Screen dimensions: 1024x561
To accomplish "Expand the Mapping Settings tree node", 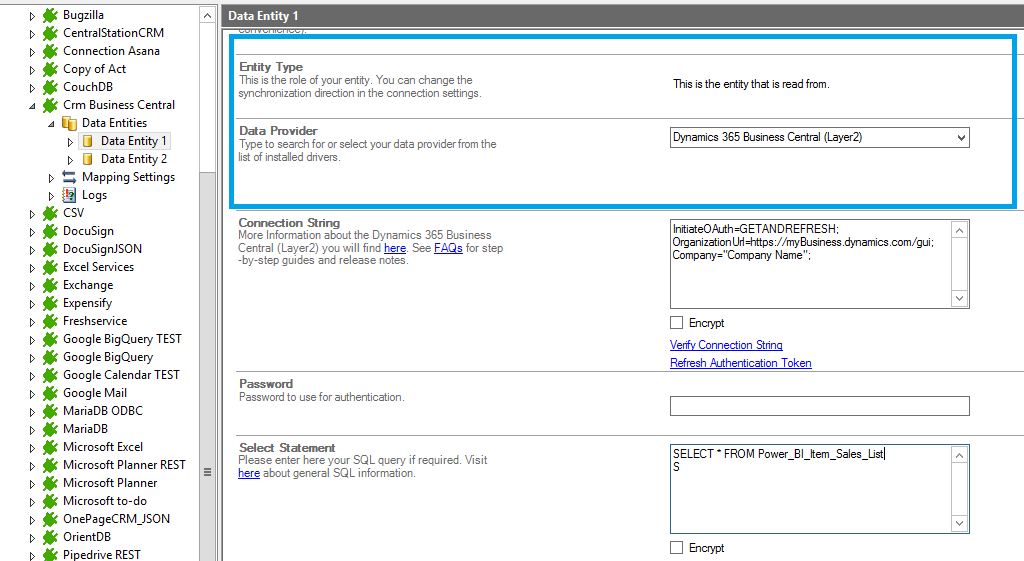I will [52, 177].
